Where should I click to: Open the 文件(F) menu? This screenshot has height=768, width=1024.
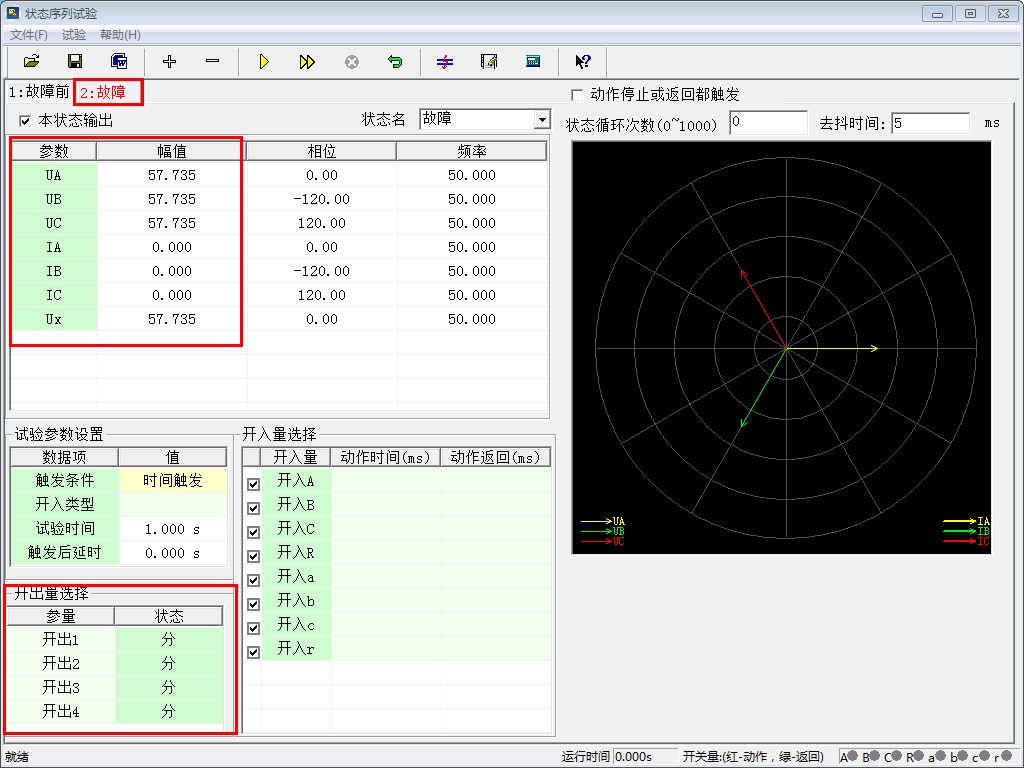[29, 35]
